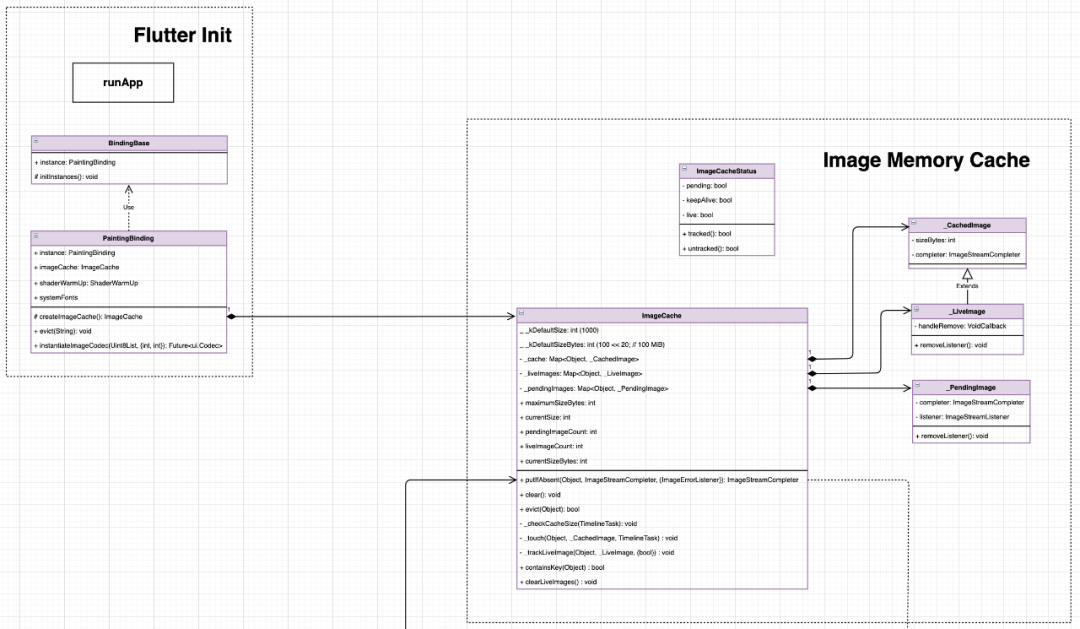Collapse the ImageCacheStatus class box
1080x629 pixels.
(684, 168)
